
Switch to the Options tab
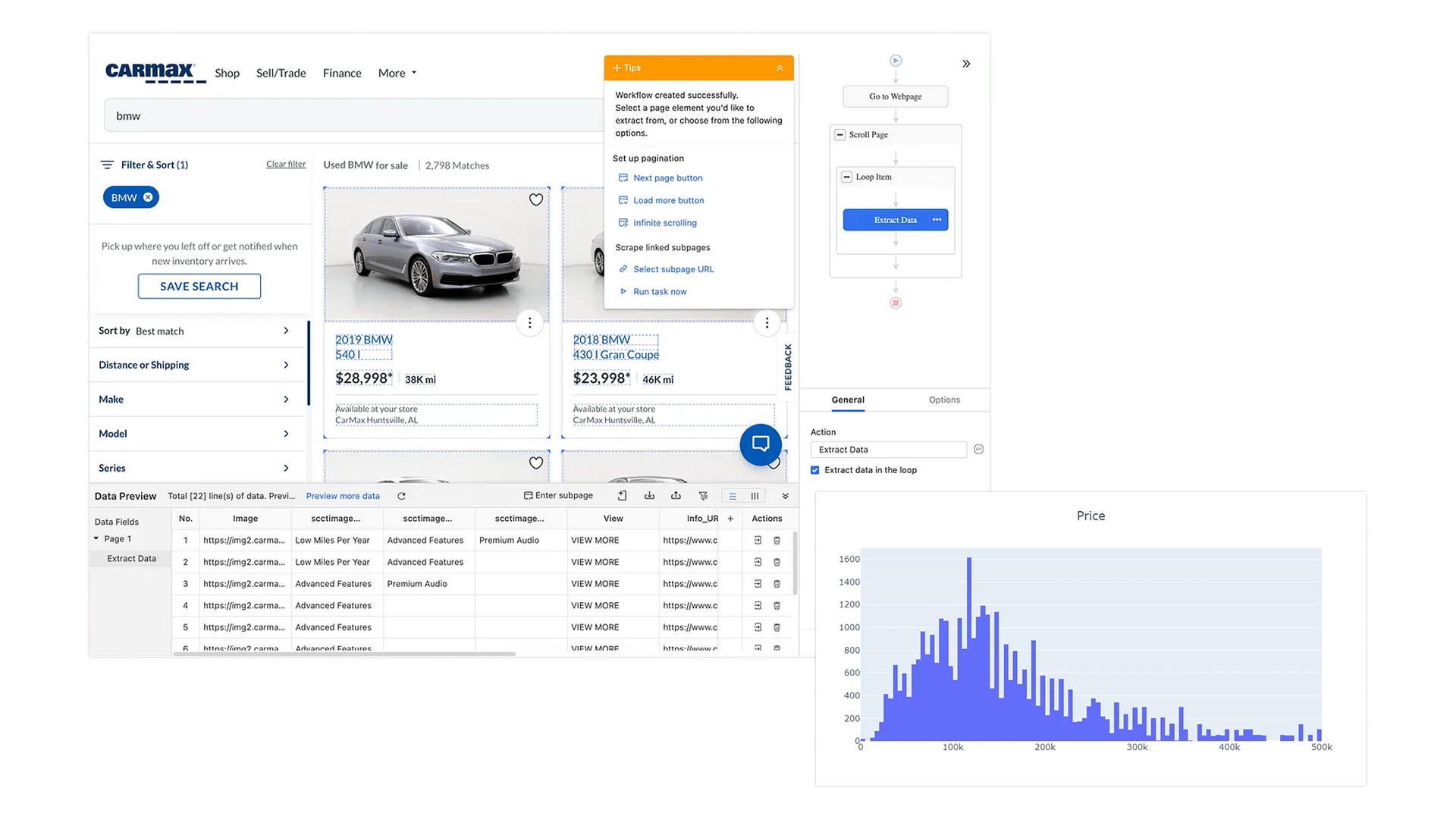[x=944, y=400]
